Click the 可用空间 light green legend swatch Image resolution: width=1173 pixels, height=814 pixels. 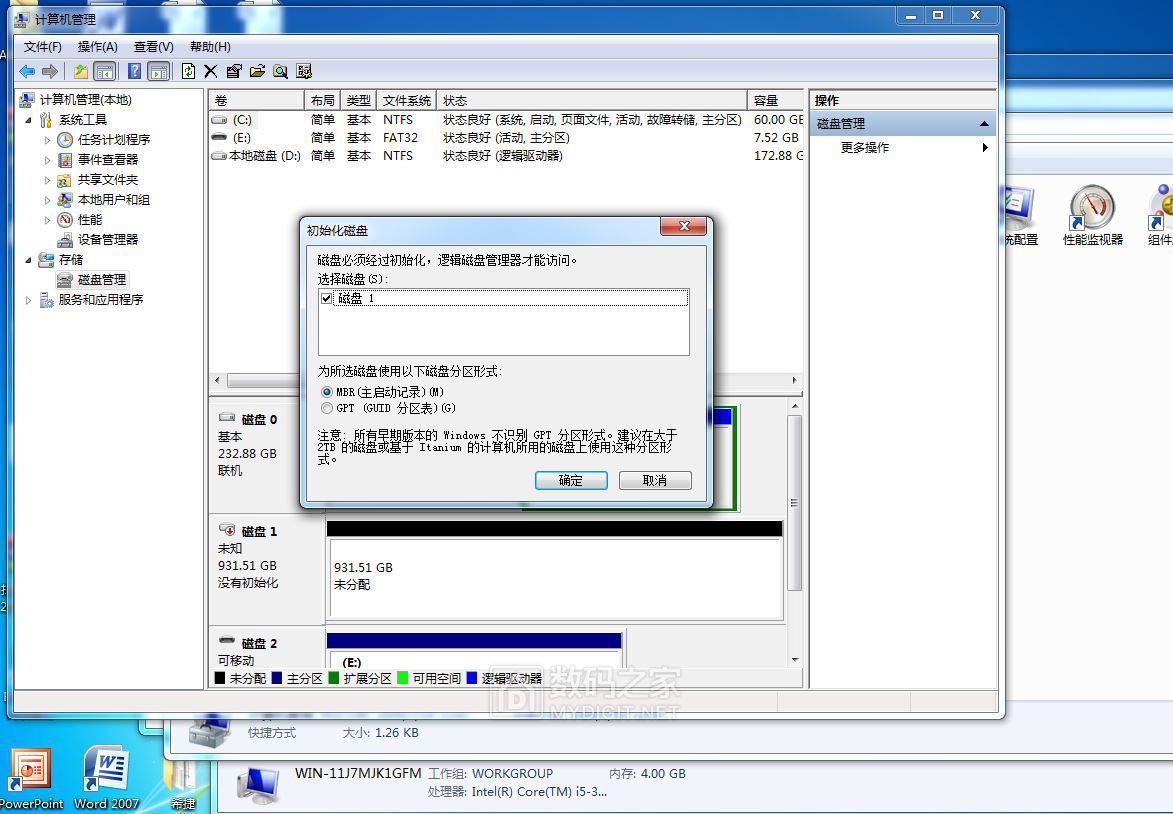coord(402,678)
